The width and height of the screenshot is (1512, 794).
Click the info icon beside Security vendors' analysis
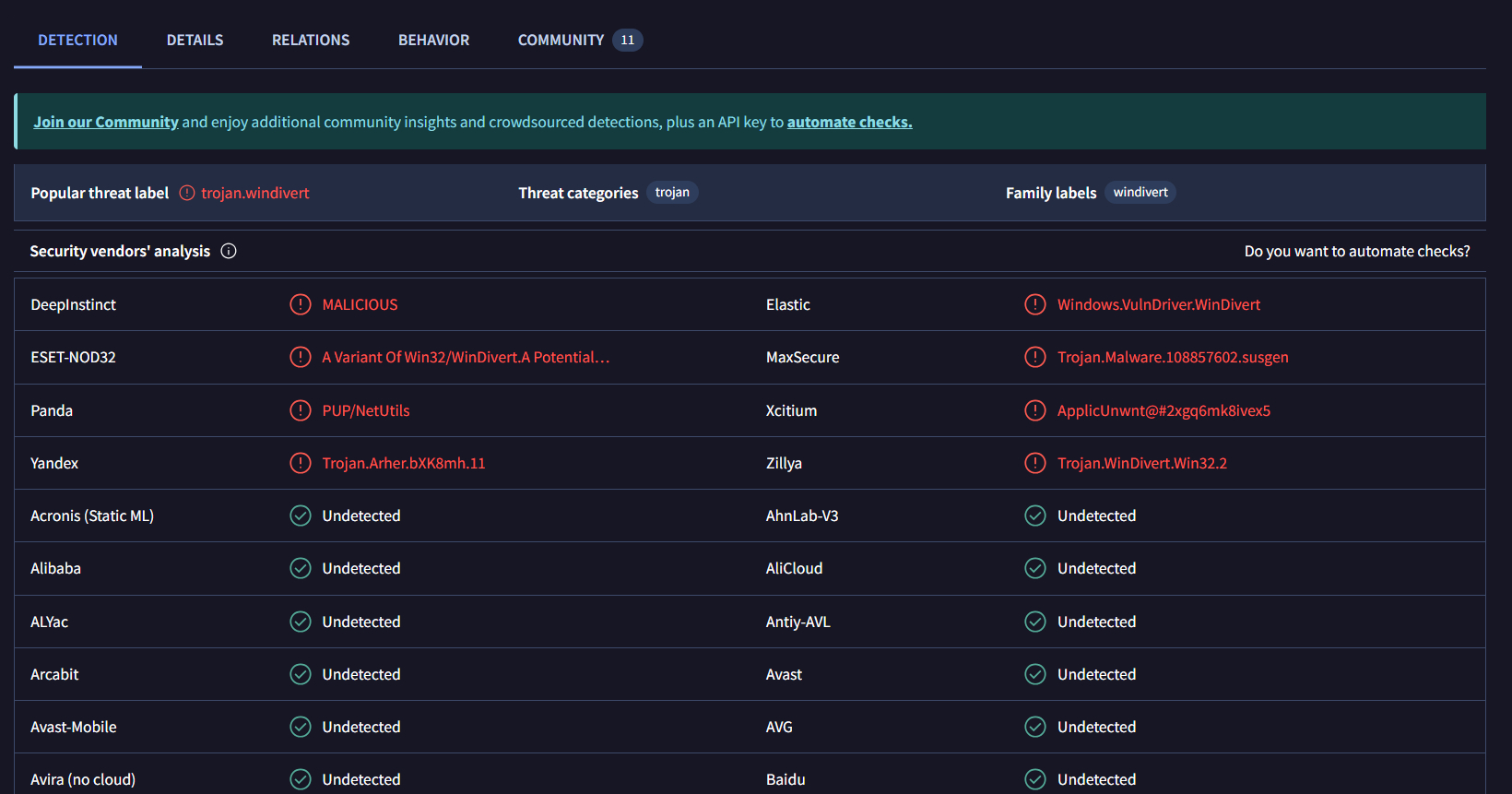point(229,251)
